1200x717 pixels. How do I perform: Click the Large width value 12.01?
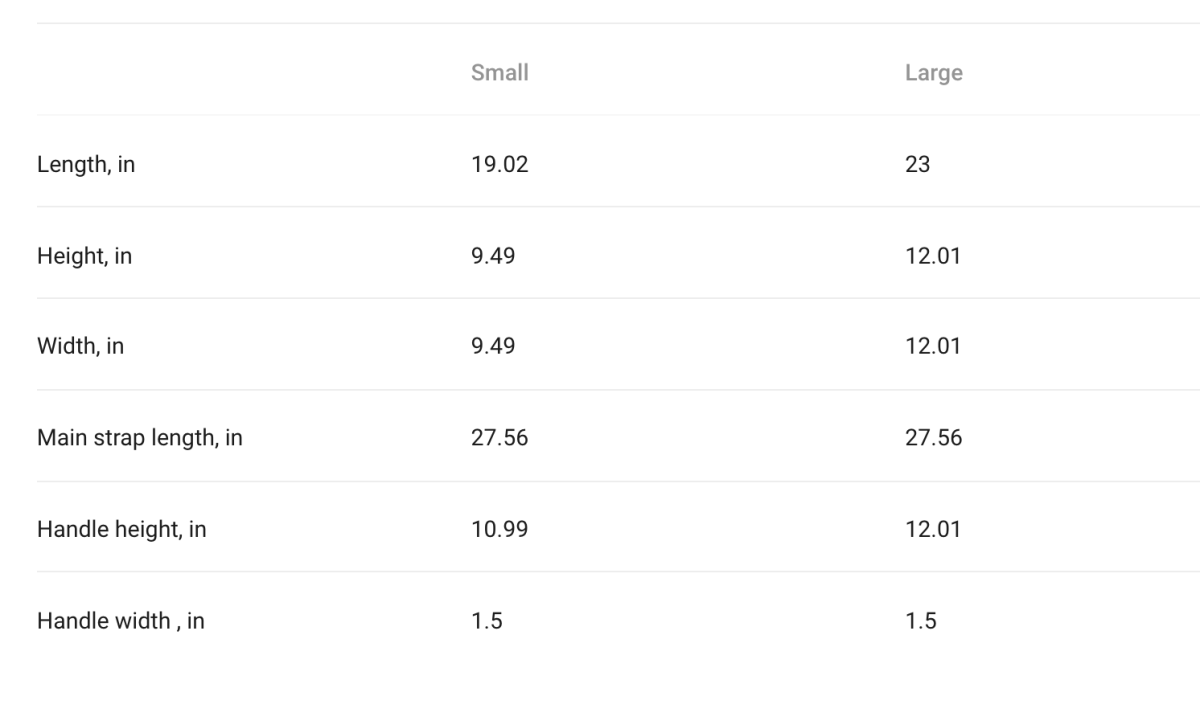[932, 347]
